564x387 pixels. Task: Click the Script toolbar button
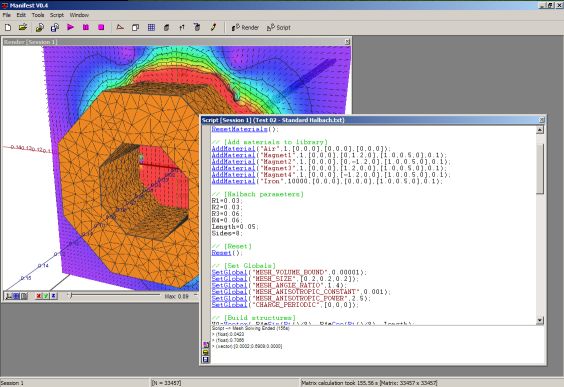279,27
